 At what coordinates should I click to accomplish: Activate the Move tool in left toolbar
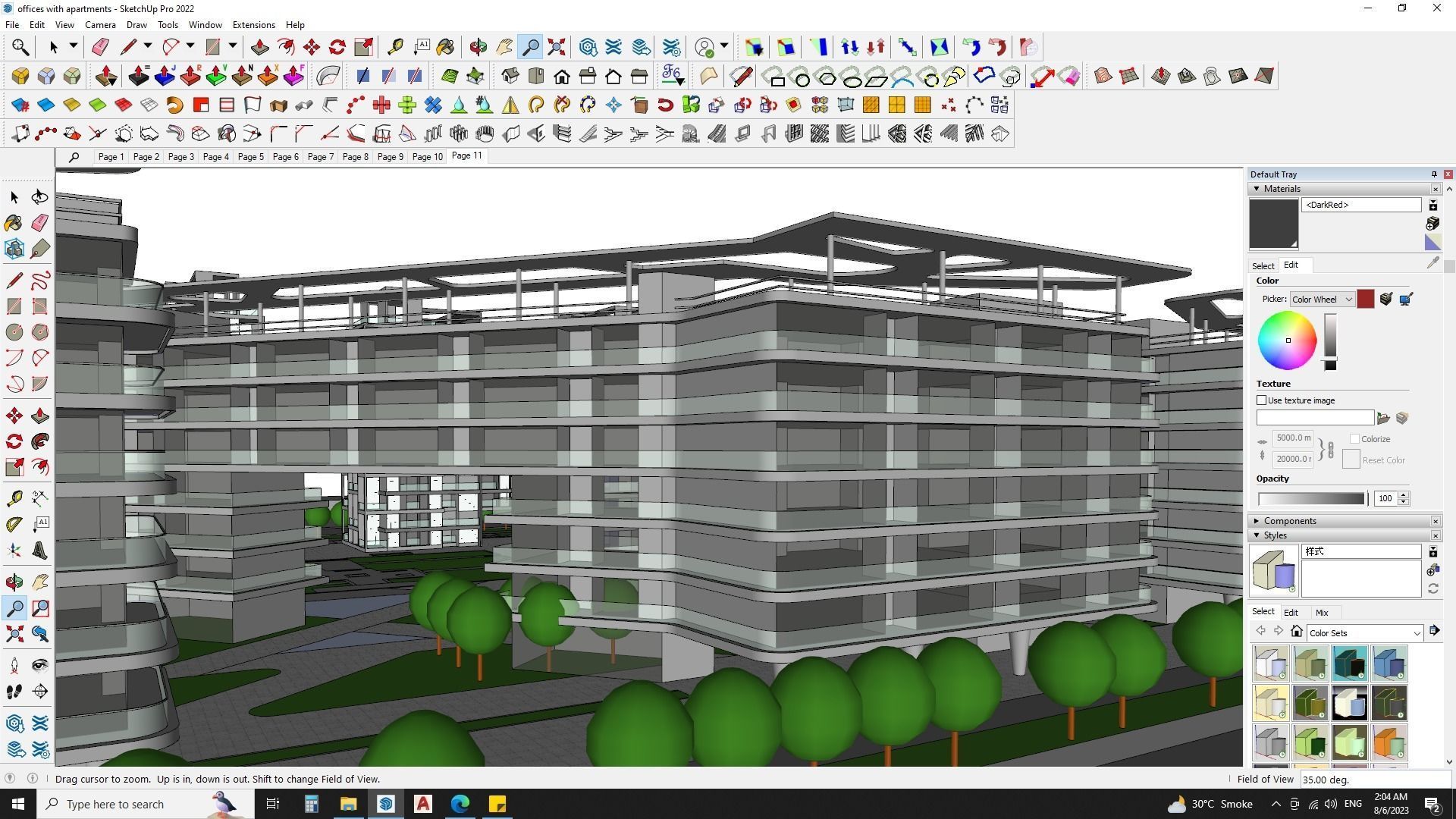pyautogui.click(x=14, y=416)
